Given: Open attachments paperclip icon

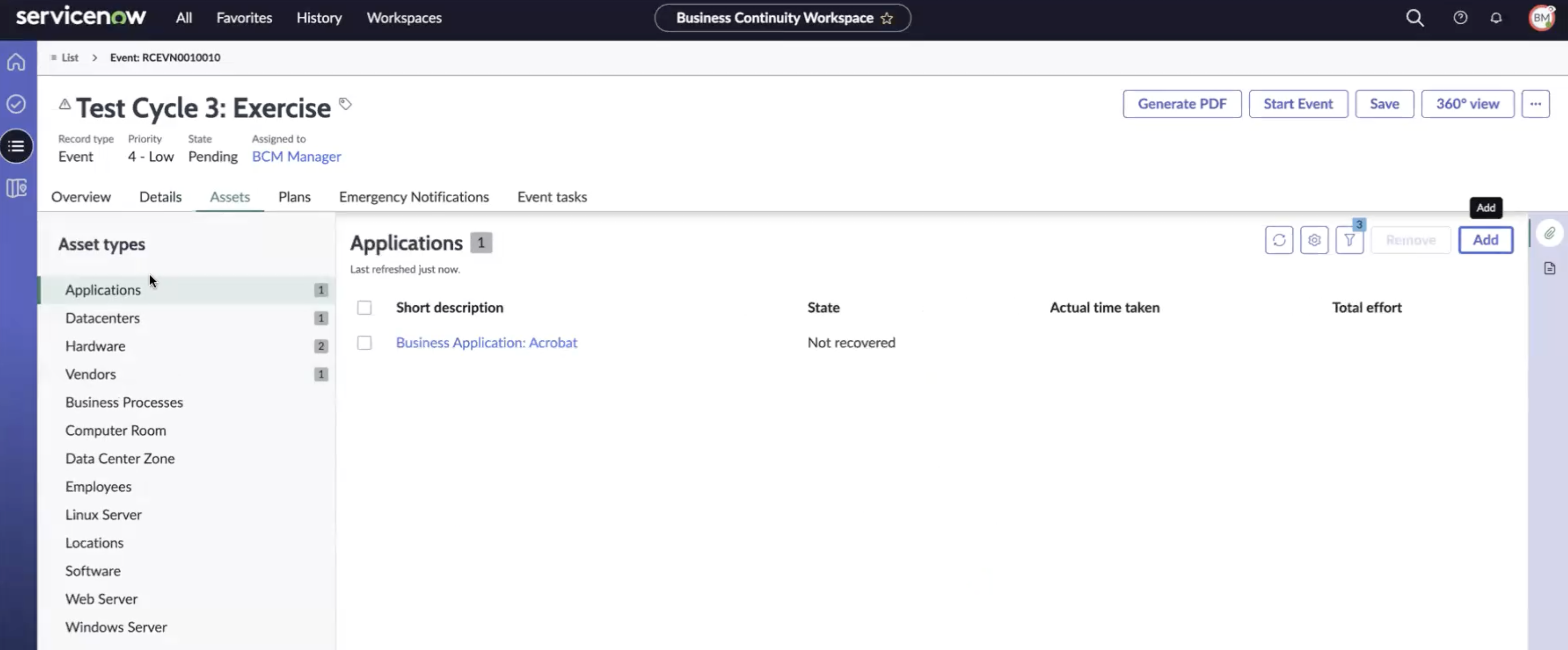Looking at the screenshot, I should pos(1550,233).
